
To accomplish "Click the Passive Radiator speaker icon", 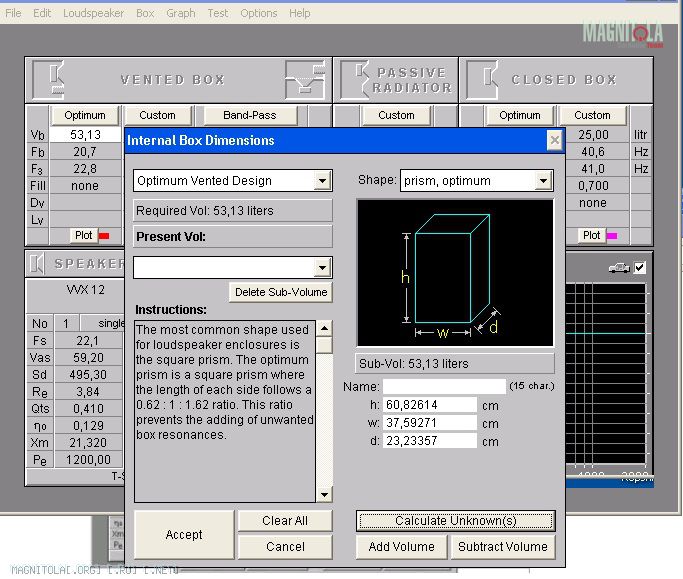I will pyautogui.click(x=356, y=80).
